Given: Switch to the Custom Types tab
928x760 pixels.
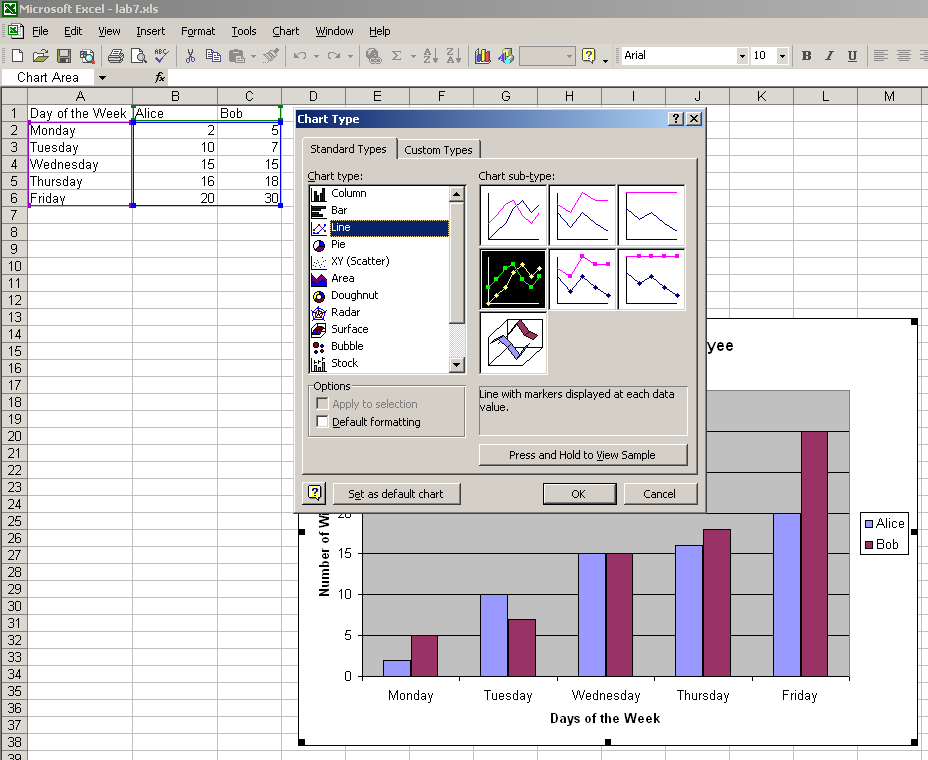Looking at the screenshot, I should point(438,150).
